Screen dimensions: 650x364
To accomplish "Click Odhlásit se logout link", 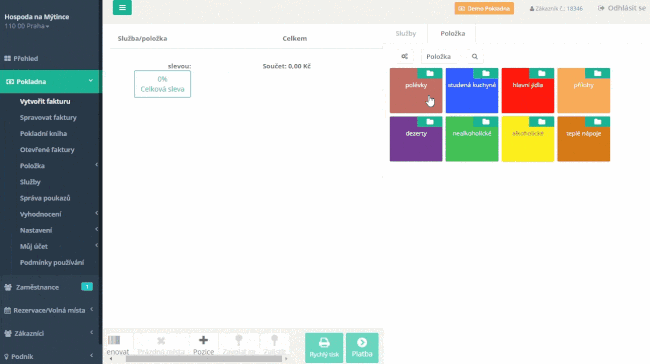I will point(622,8).
